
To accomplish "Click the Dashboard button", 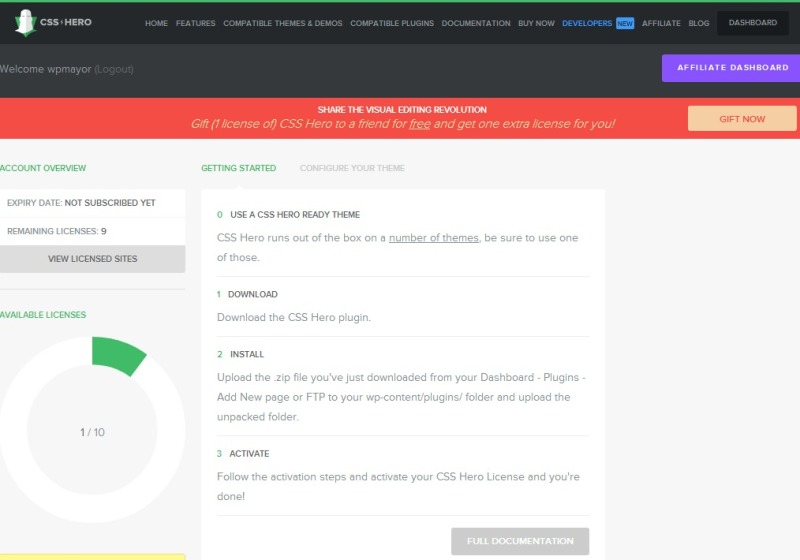I will [x=753, y=22].
